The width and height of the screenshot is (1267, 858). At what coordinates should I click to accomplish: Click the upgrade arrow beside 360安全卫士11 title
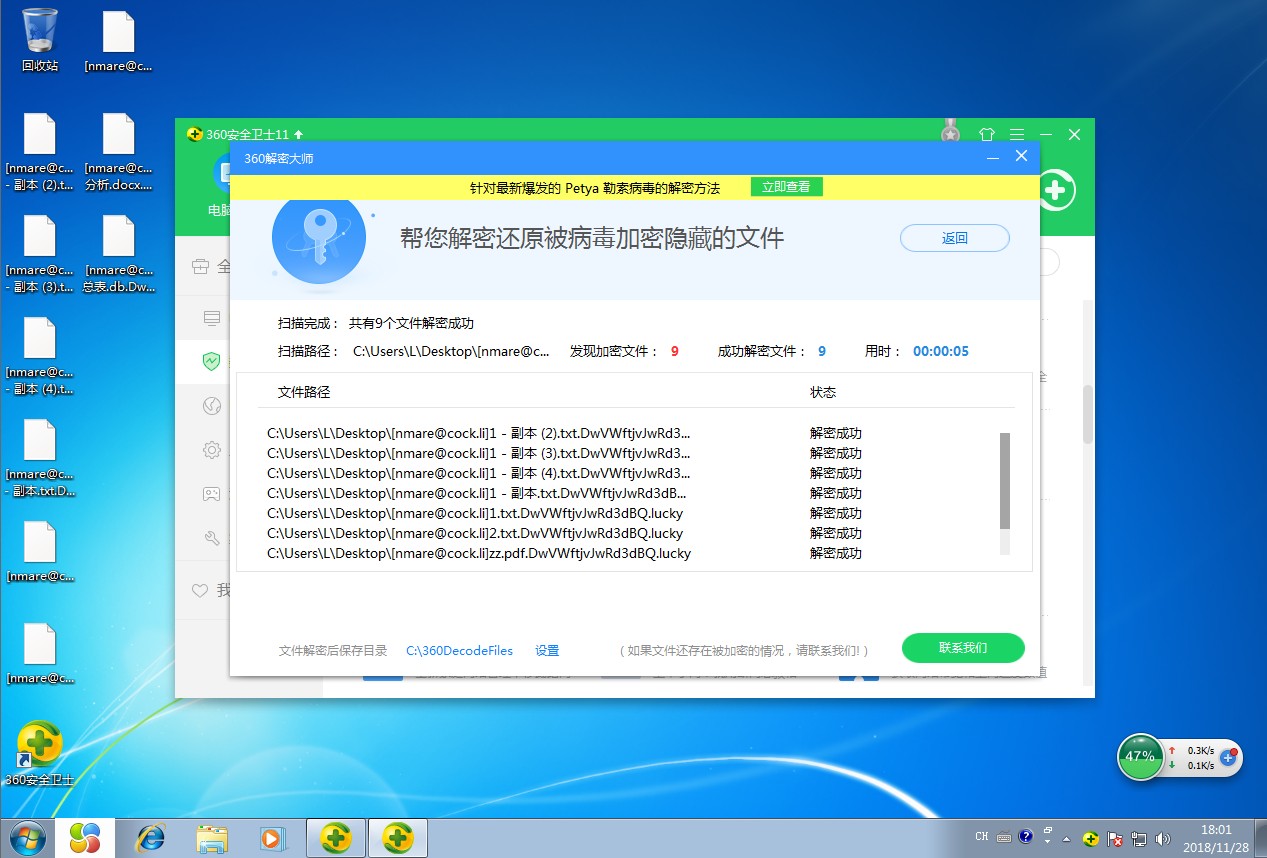tap(298, 134)
